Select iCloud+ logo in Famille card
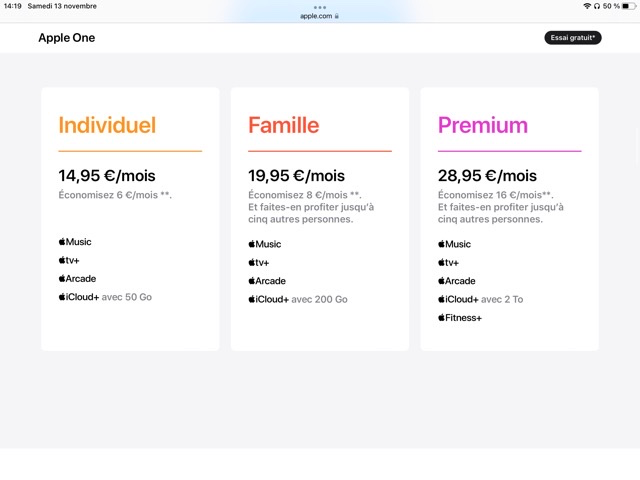Viewport: 640px width, 480px height. pyautogui.click(x=269, y=299)
